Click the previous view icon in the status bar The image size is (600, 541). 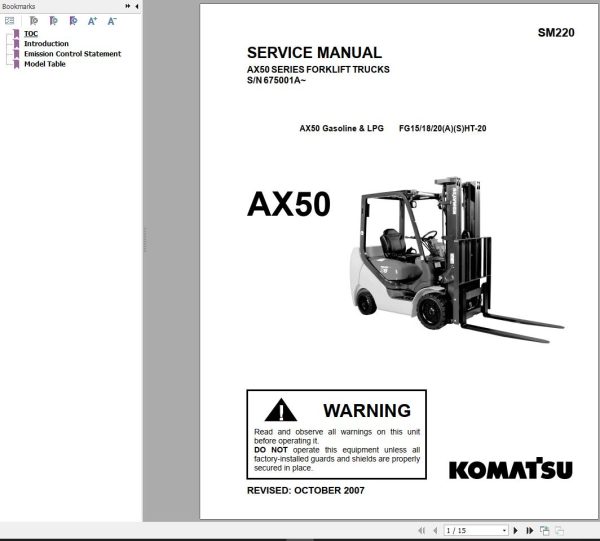tap(544, 531)
